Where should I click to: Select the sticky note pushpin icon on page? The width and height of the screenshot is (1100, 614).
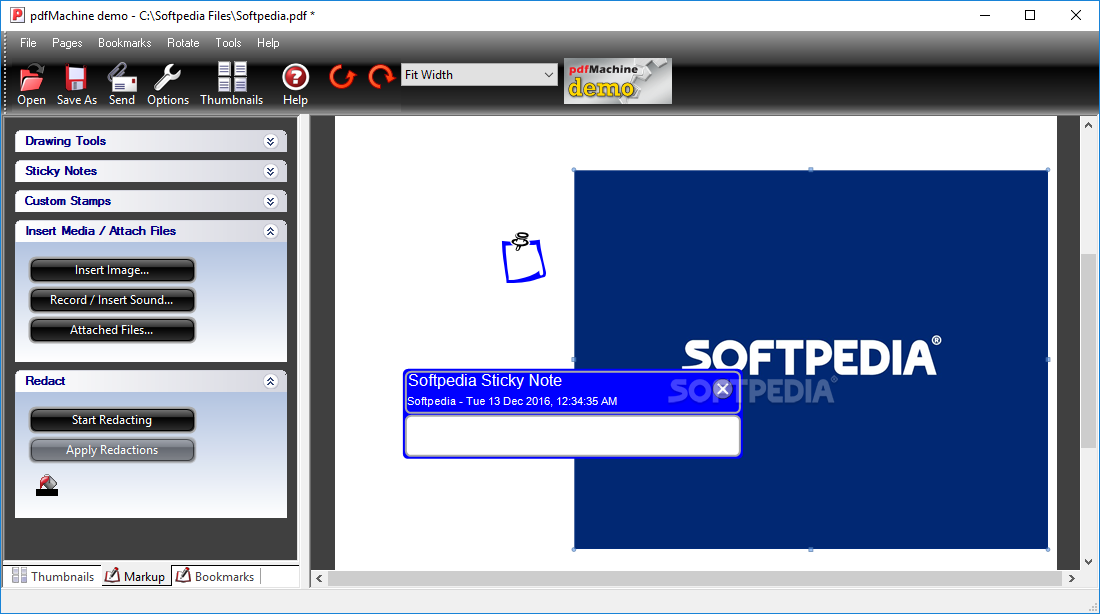coord(523,258)
